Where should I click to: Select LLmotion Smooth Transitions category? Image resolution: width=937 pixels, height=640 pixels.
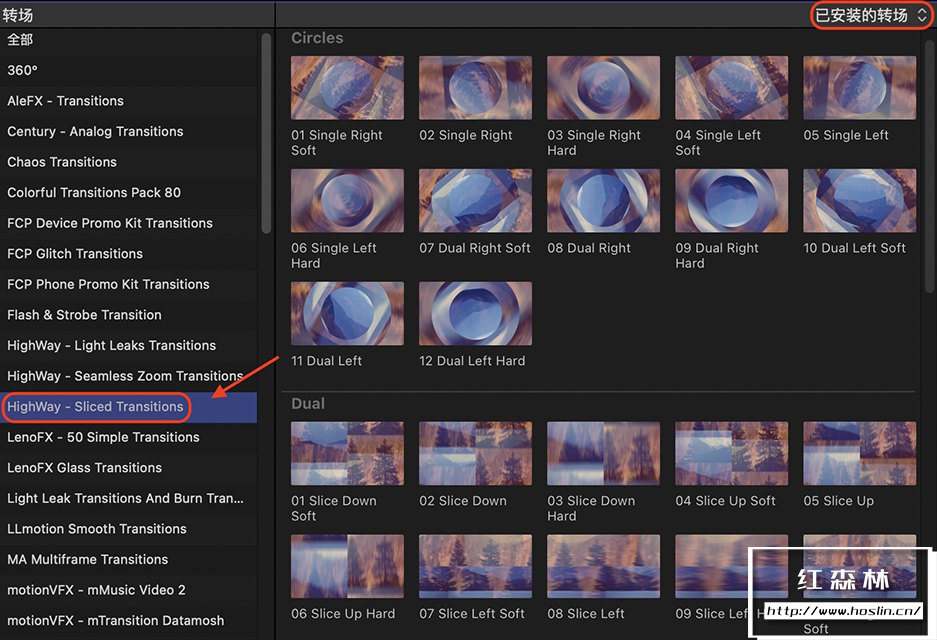(x=128, y=528)
